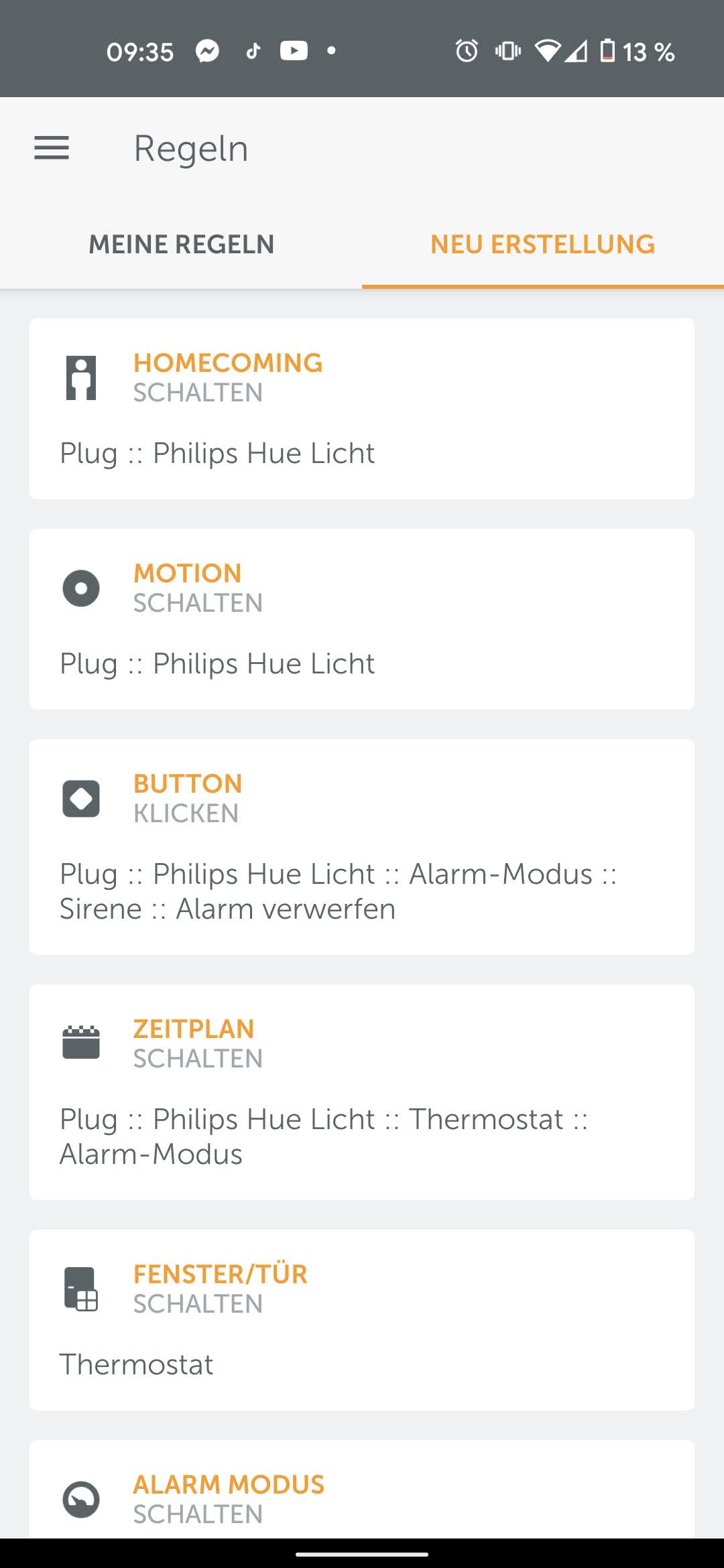Tap the Homecoming door icon
724x1568 pixels.
coord(81,378)
